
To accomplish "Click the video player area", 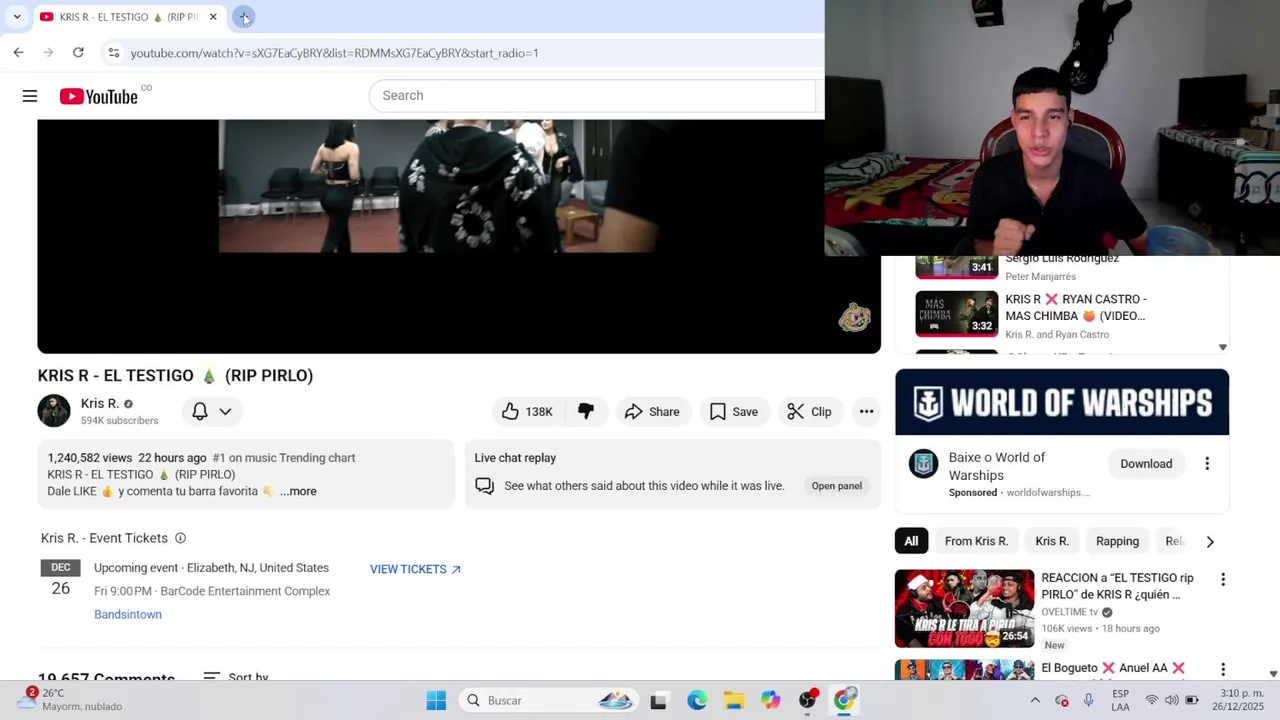I will point(459,236).
